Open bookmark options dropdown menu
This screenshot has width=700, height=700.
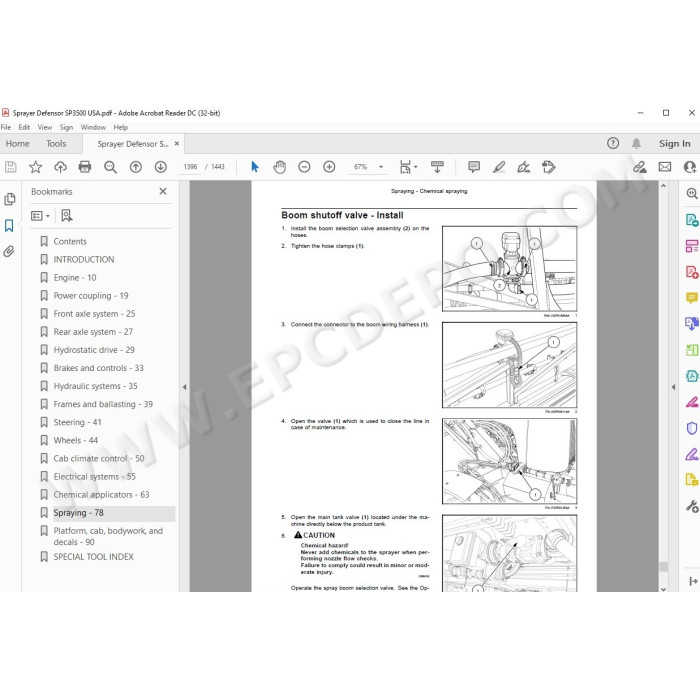[40, 216]
